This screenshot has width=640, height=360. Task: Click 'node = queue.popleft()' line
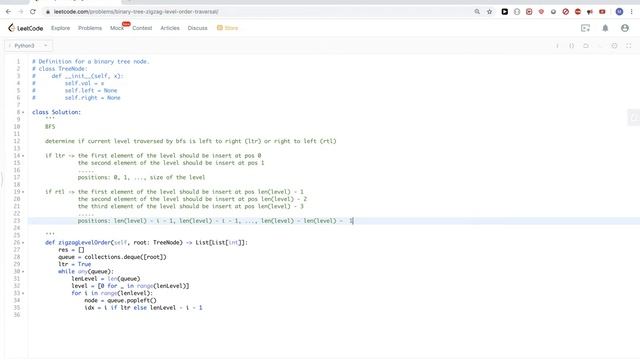[120, 300]
